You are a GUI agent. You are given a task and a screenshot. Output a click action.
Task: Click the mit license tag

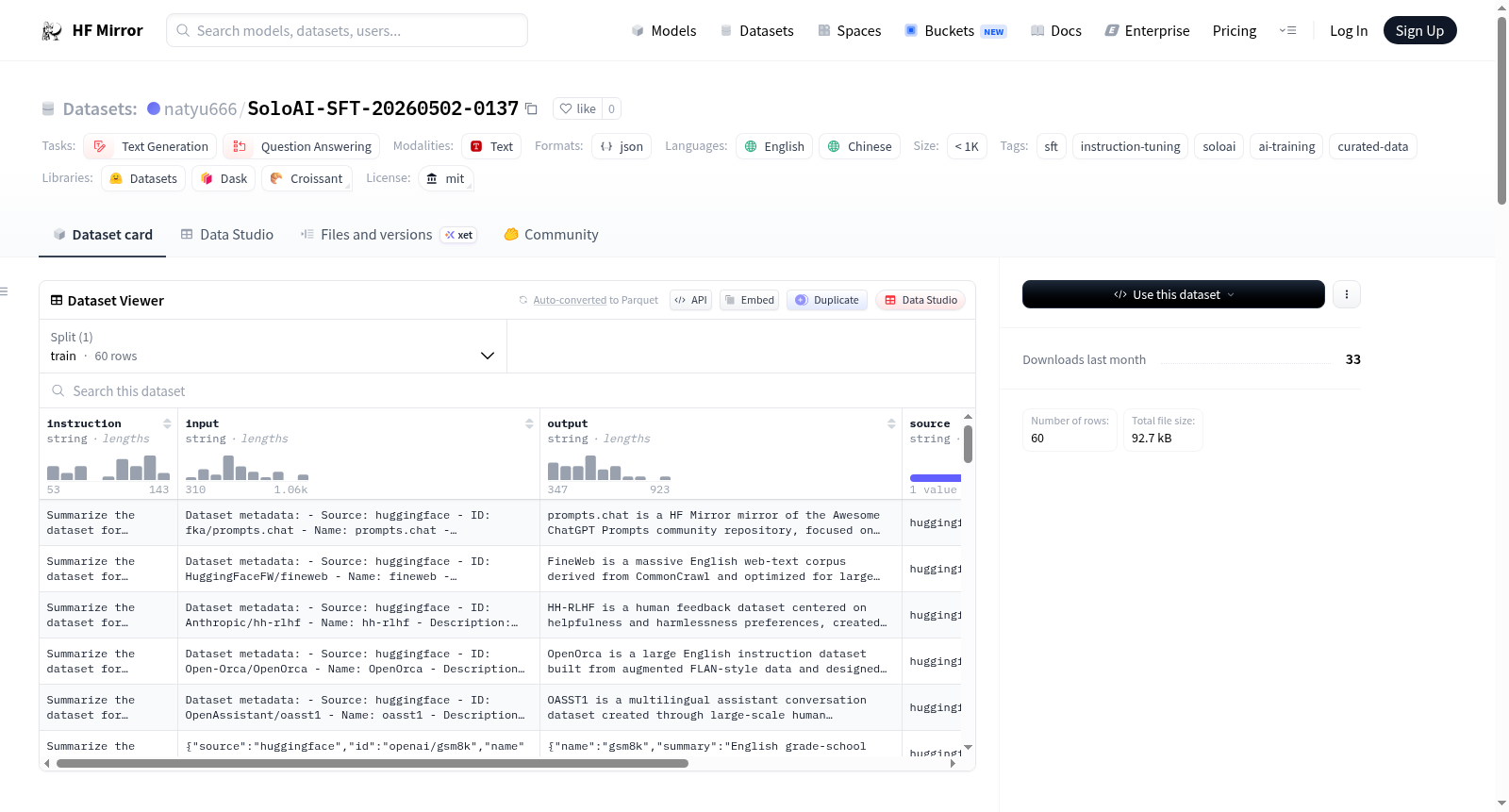445,178
